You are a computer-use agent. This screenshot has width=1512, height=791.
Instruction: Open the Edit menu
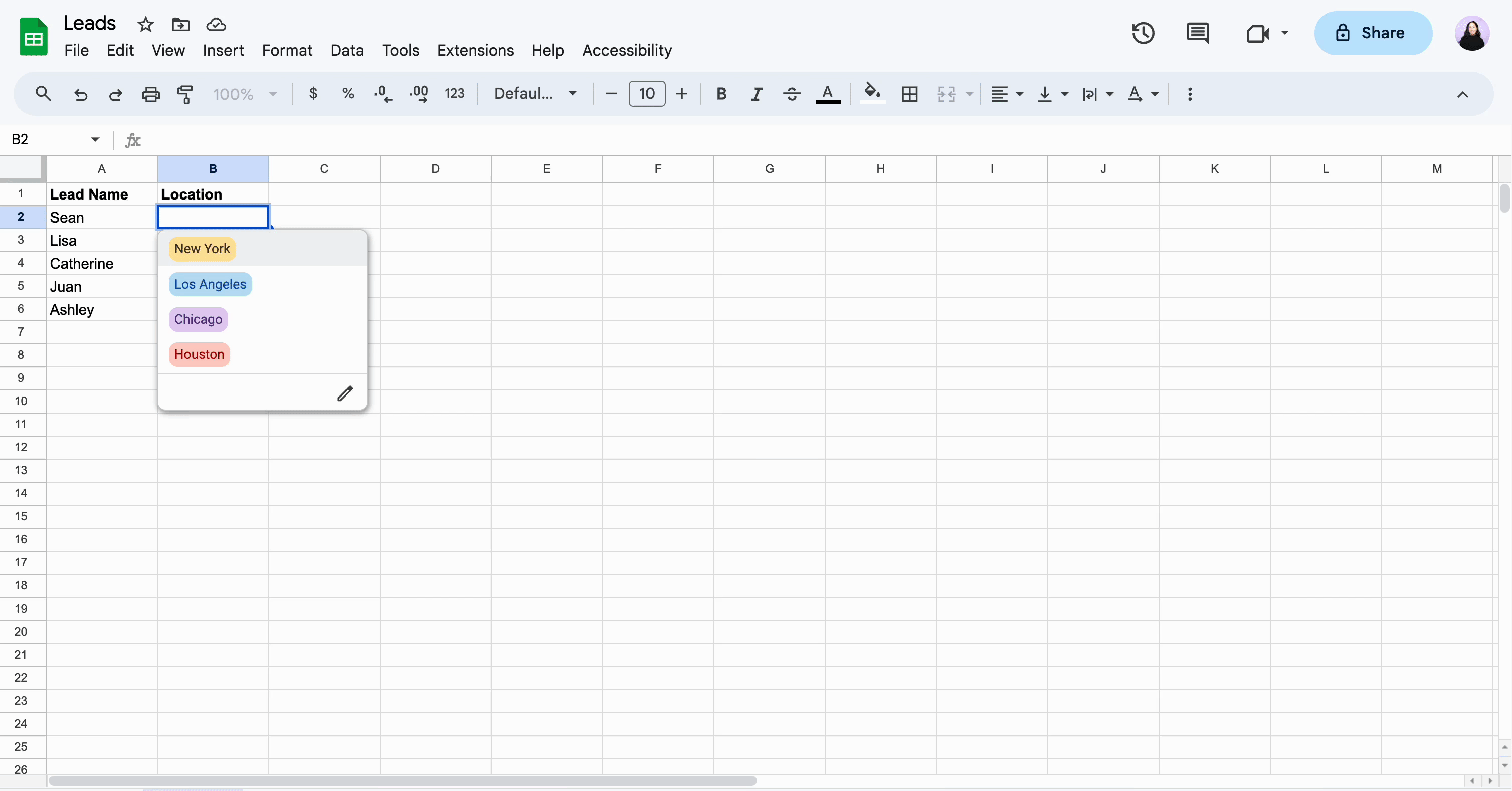(x=120, y=51)
